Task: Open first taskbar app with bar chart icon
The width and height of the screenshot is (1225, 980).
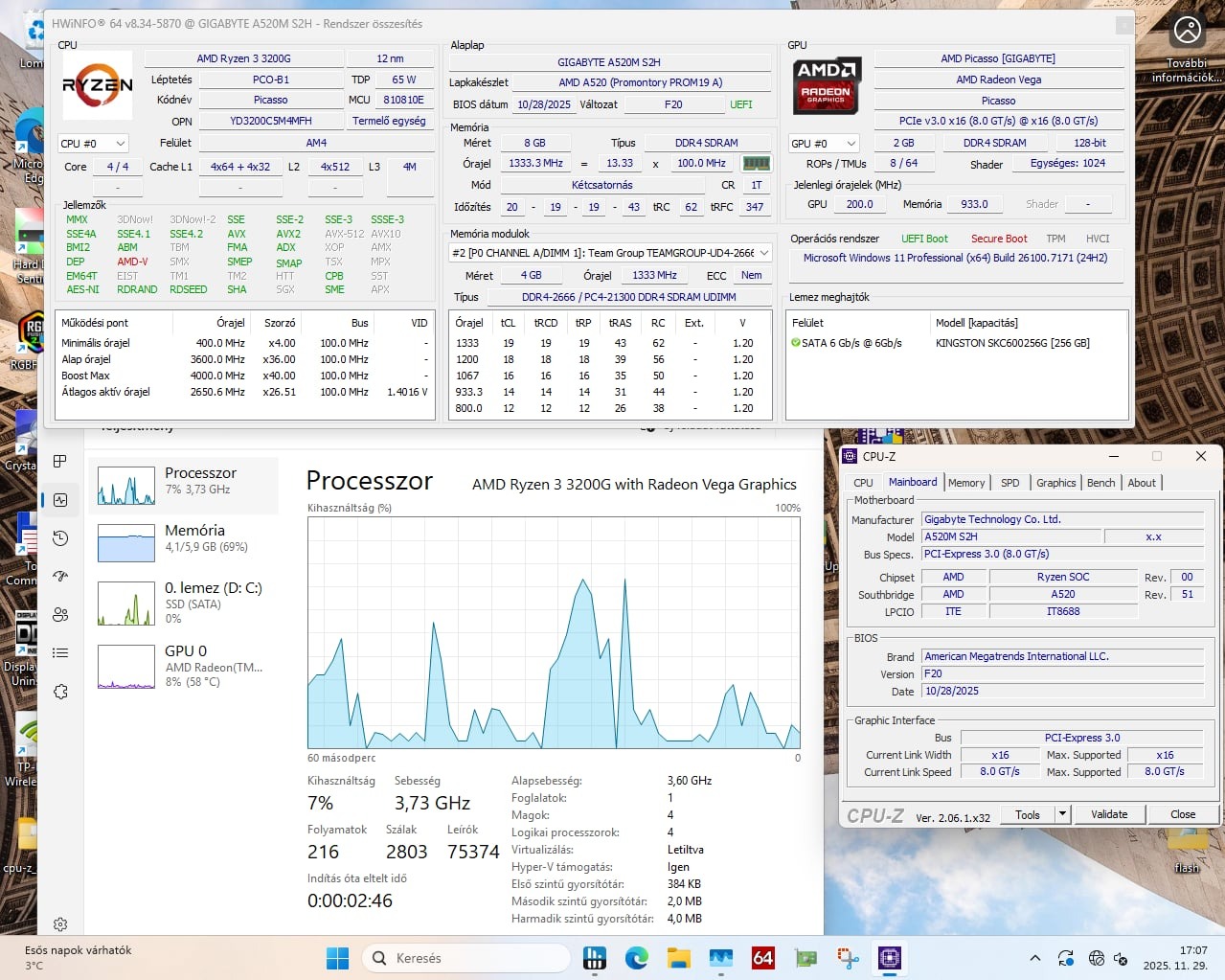Action: tap(595, 958)
